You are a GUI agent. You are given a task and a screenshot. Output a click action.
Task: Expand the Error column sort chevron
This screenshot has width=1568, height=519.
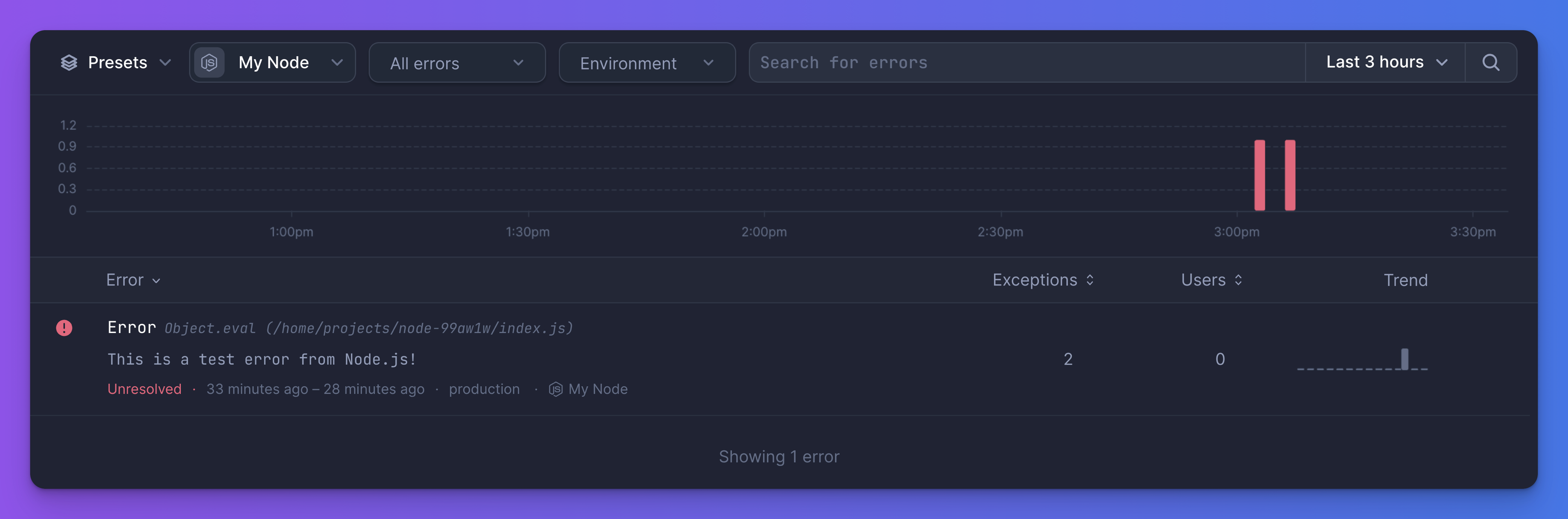[156, 281]
